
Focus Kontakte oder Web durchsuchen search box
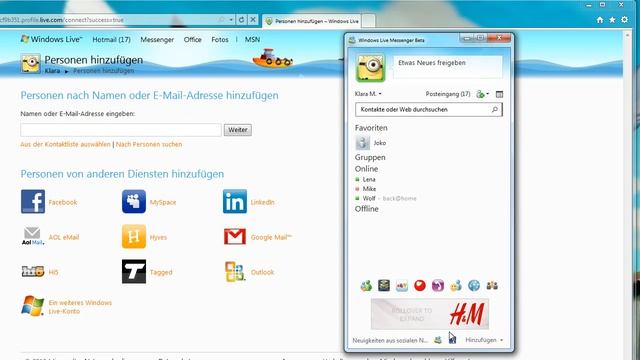pos(429,109)
